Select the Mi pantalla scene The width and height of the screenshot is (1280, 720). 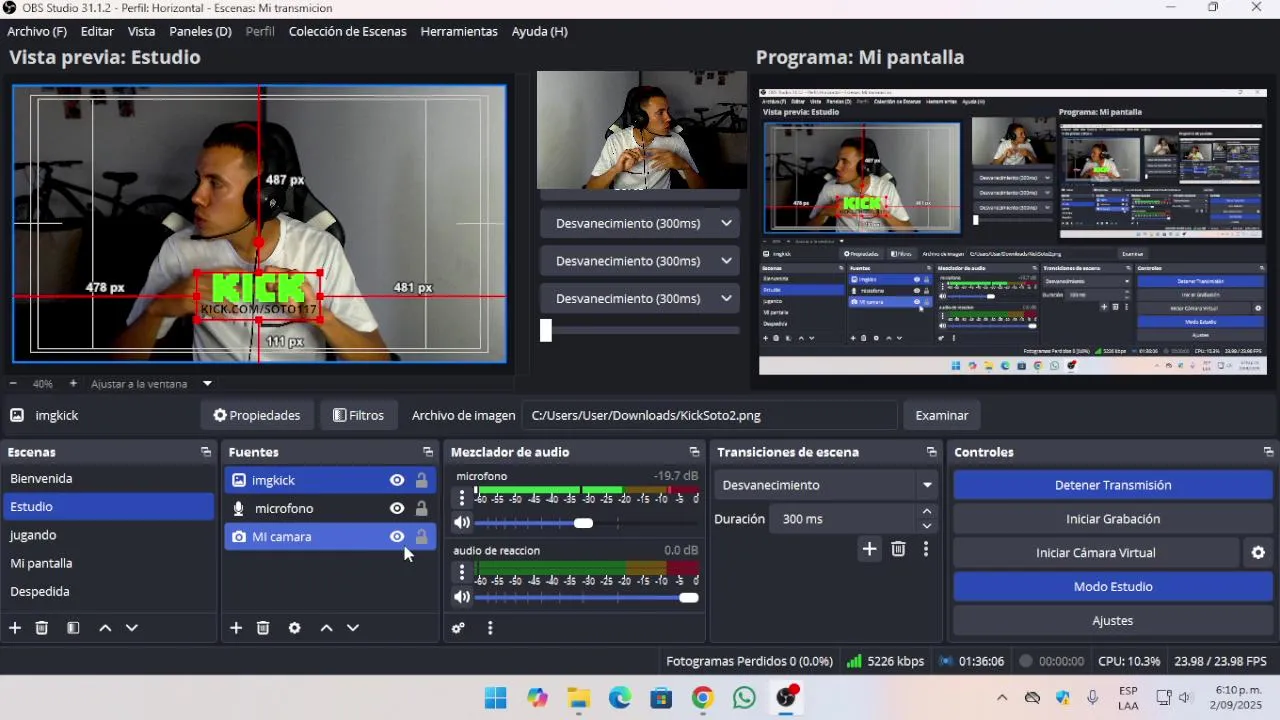108,563
